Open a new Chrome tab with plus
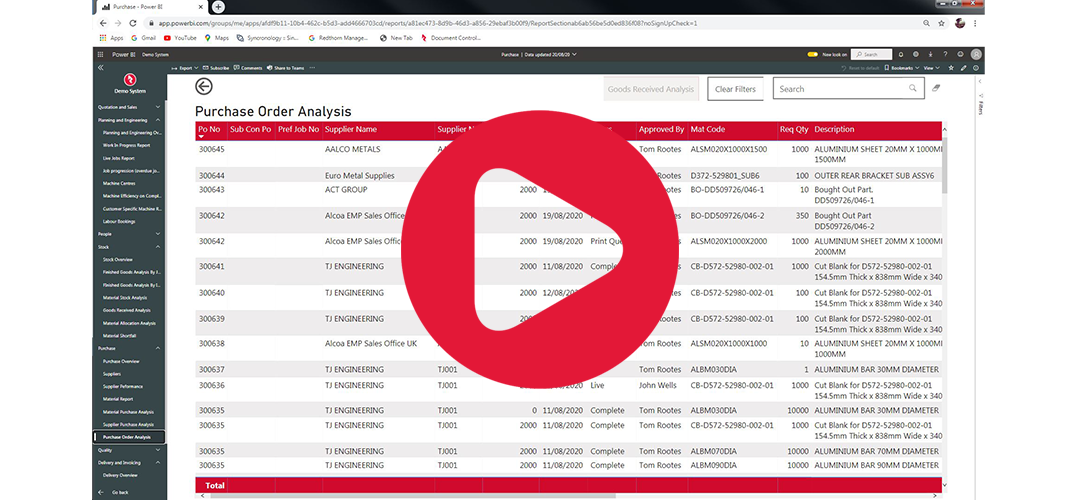The width and height of the screenshot is (1080, 500). pos(218,7)
